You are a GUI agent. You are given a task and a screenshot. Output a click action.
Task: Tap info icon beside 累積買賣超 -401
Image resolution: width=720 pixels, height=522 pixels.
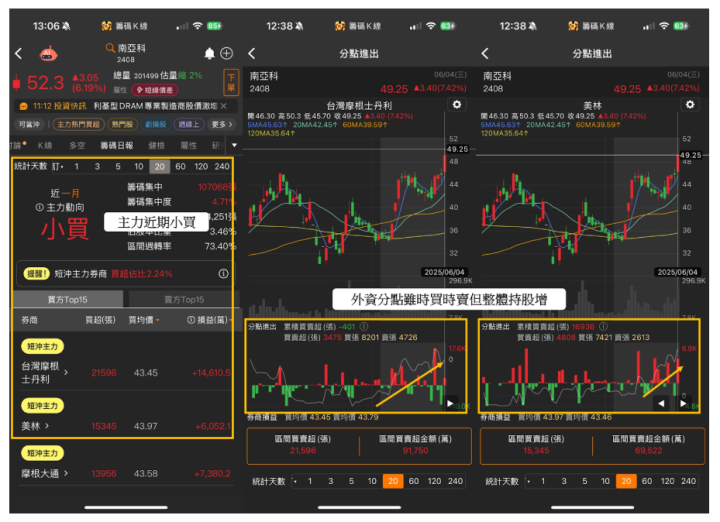[364, 327]
